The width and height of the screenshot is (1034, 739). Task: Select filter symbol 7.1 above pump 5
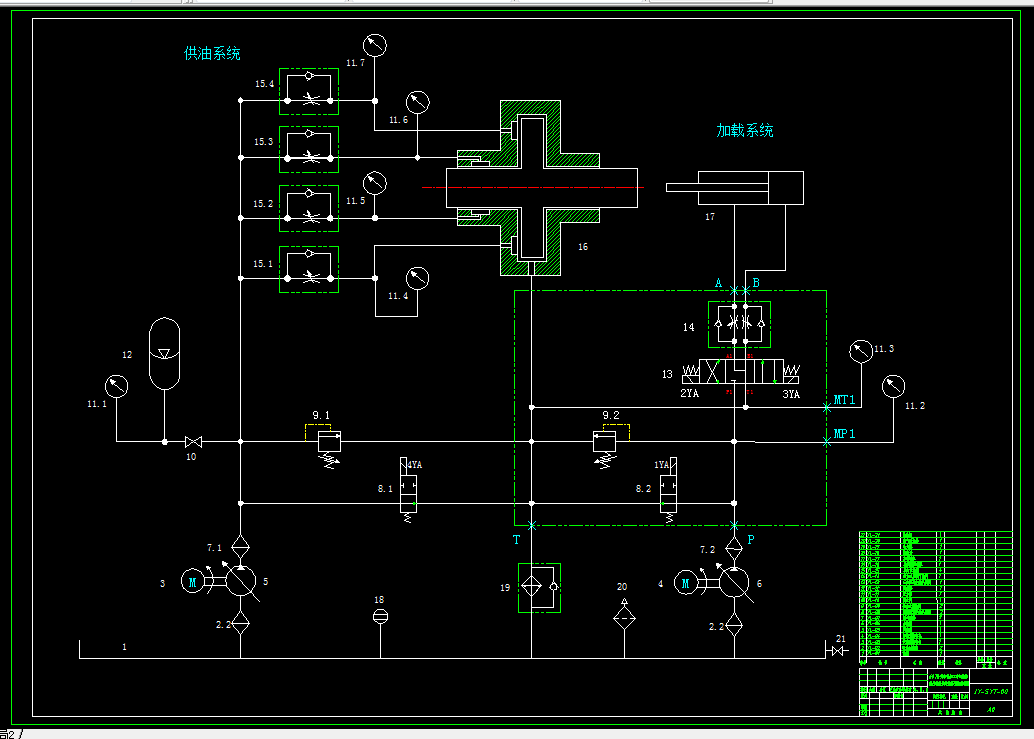point(241,547)
